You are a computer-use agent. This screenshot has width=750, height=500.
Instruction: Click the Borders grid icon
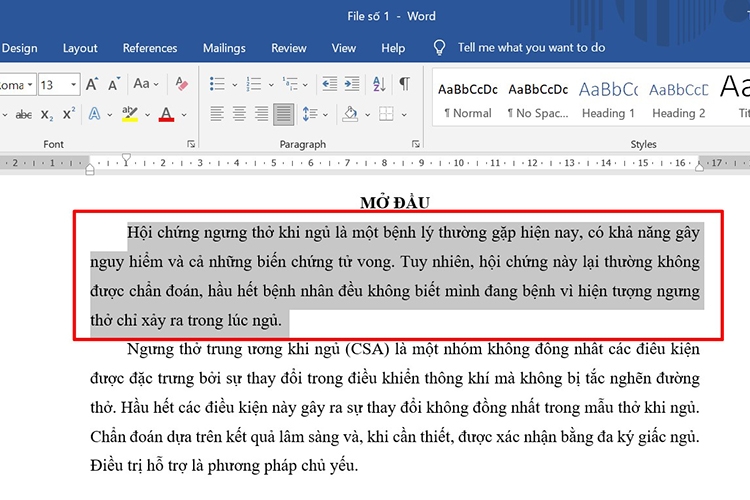[x=386, y=114]
